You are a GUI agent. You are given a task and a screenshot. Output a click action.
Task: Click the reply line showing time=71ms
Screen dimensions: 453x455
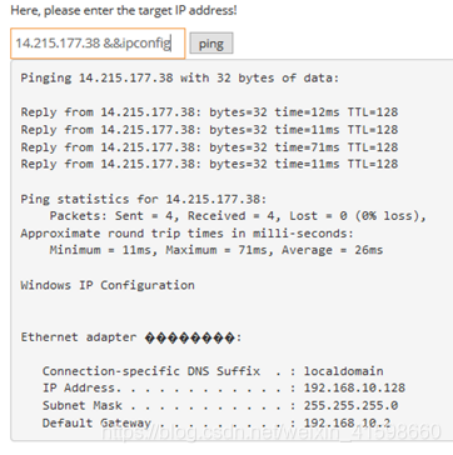tap(209, 147)
